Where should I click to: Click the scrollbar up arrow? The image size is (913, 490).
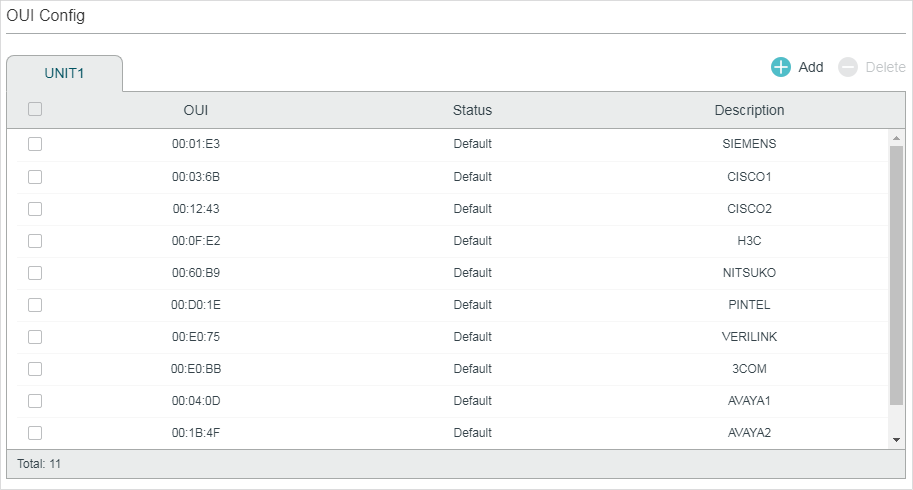point(896,138)
